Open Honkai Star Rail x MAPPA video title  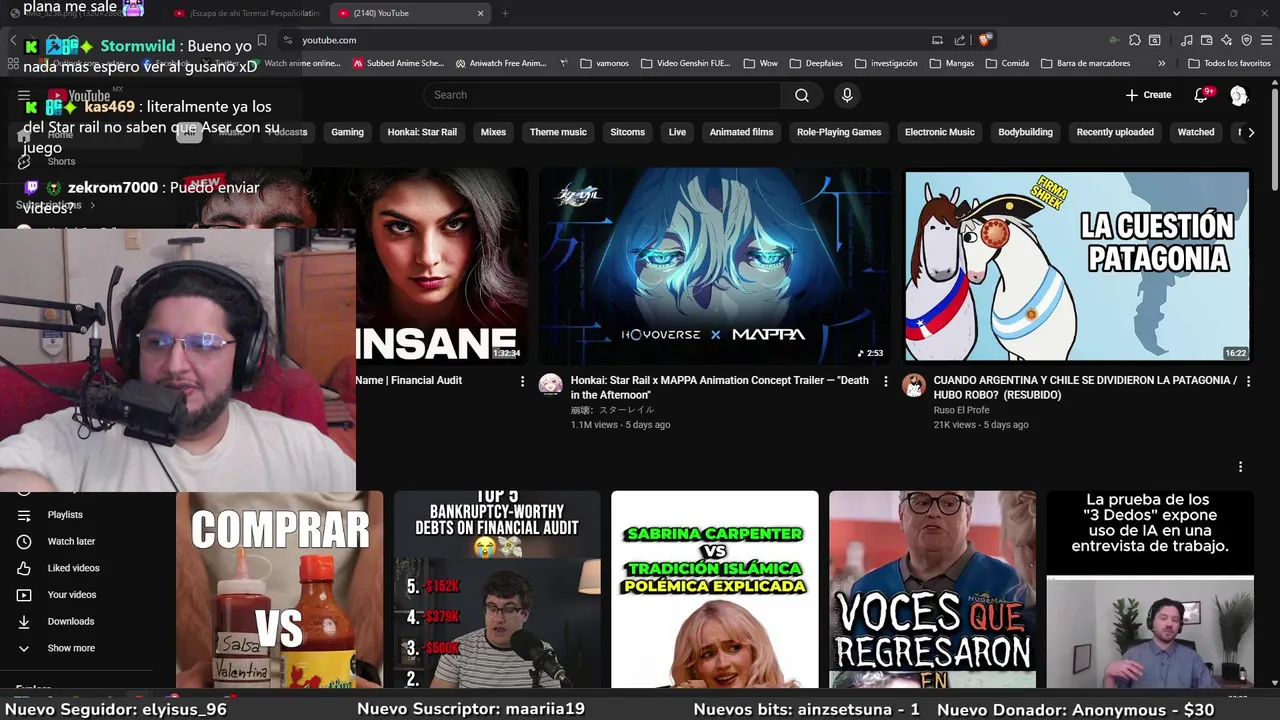point(719,387)
